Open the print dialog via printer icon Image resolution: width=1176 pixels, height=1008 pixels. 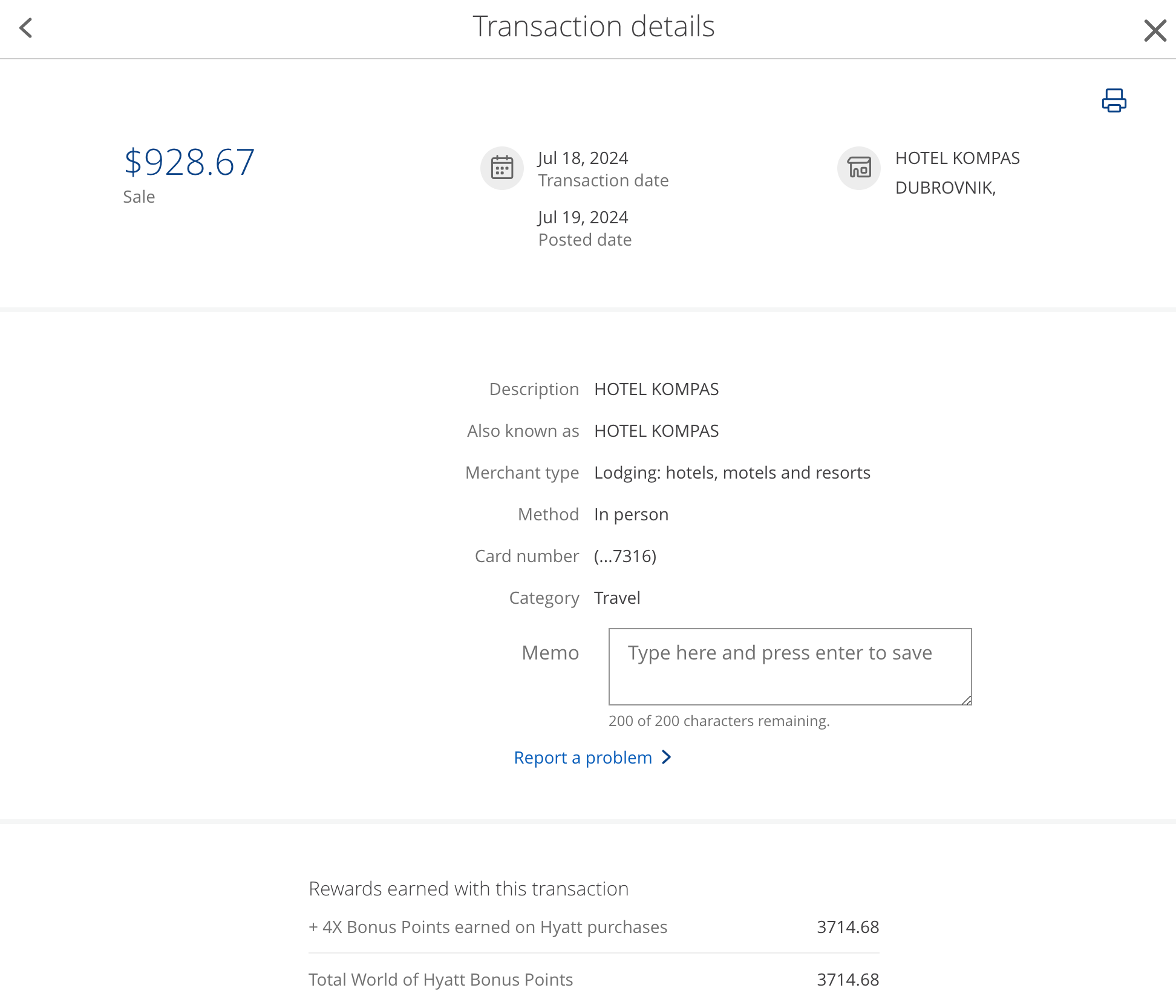pos(1114,100)
